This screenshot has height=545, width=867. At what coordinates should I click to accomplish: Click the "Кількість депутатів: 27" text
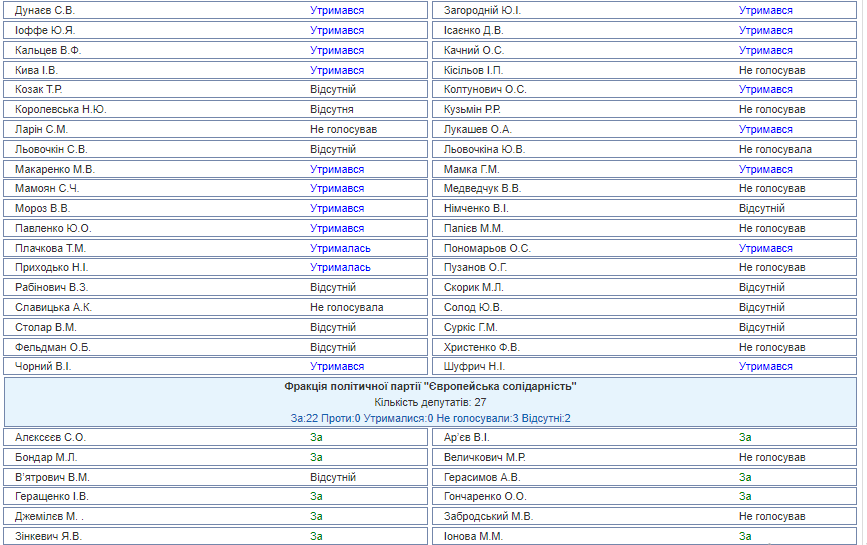coord(431,402)
